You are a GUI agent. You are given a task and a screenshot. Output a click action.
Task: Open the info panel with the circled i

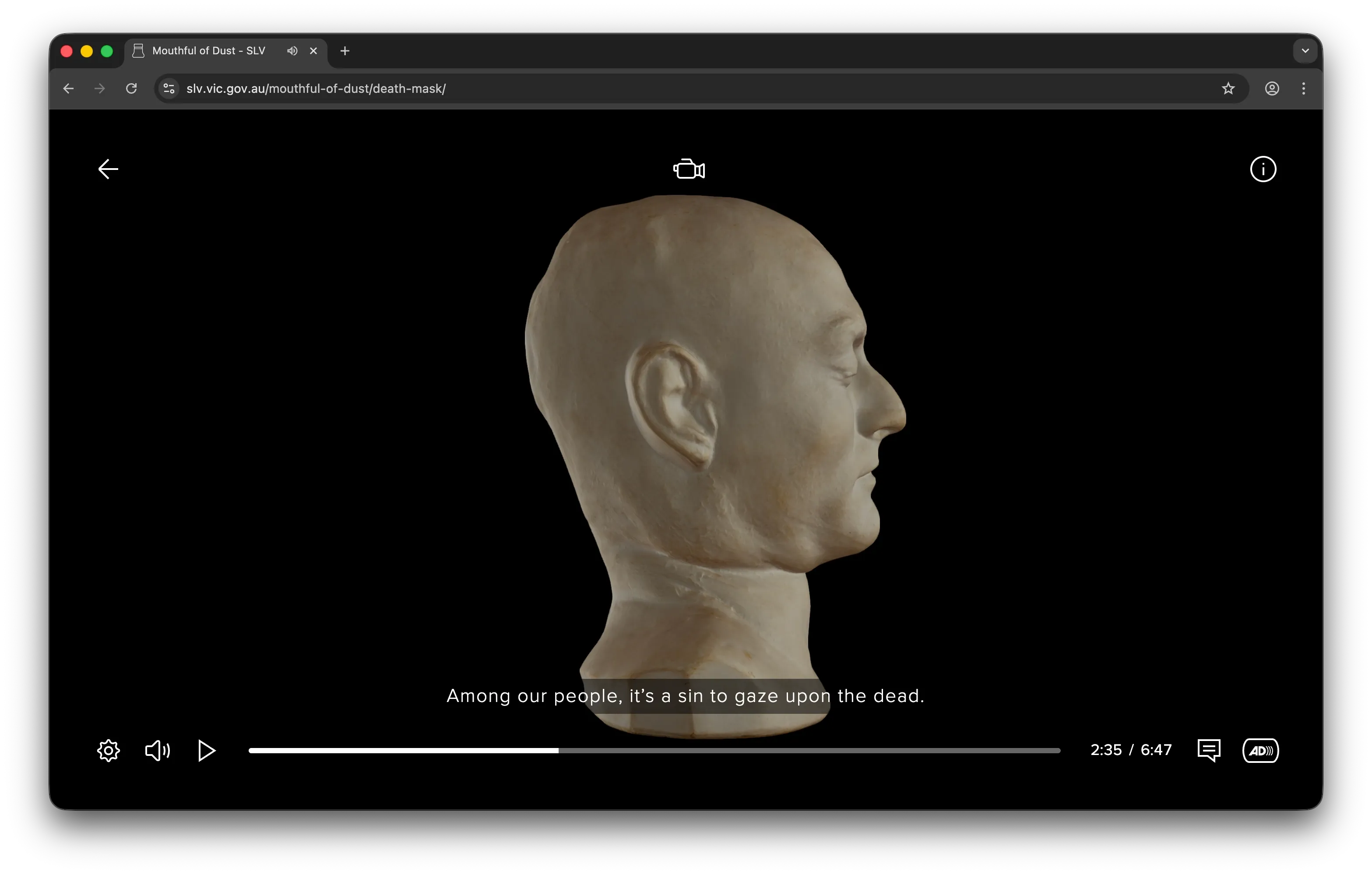coord(1263,169)
